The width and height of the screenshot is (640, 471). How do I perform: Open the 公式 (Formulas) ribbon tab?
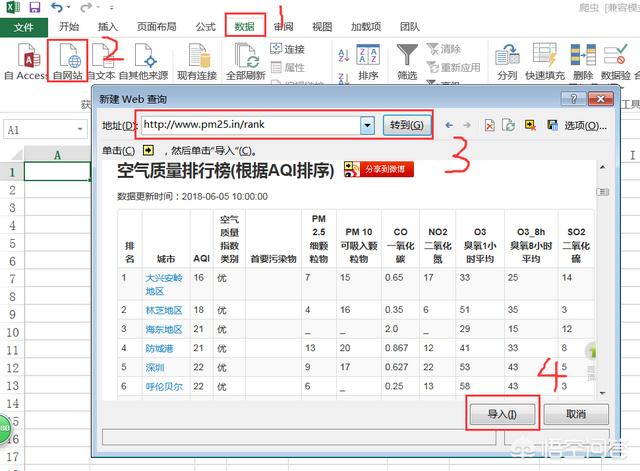point(206,27)
